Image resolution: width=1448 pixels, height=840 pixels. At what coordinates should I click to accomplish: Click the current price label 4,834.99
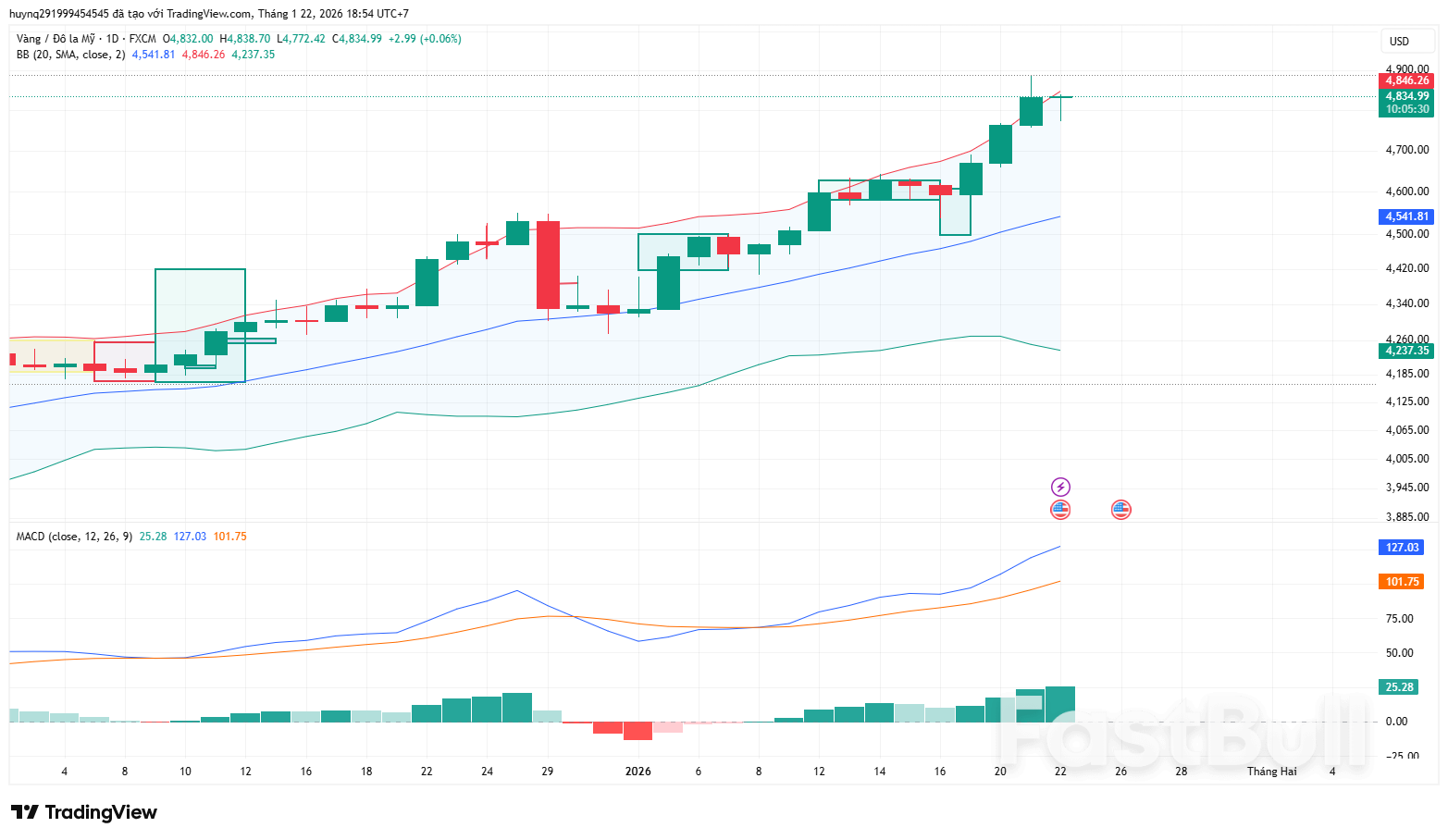pos(1406,96)
